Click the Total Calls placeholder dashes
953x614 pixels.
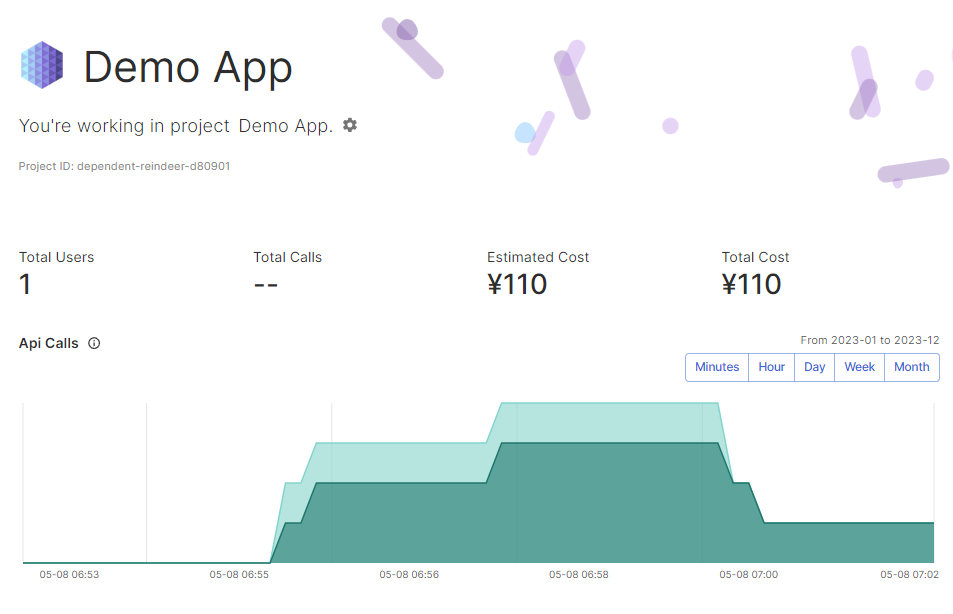point(265,285)
